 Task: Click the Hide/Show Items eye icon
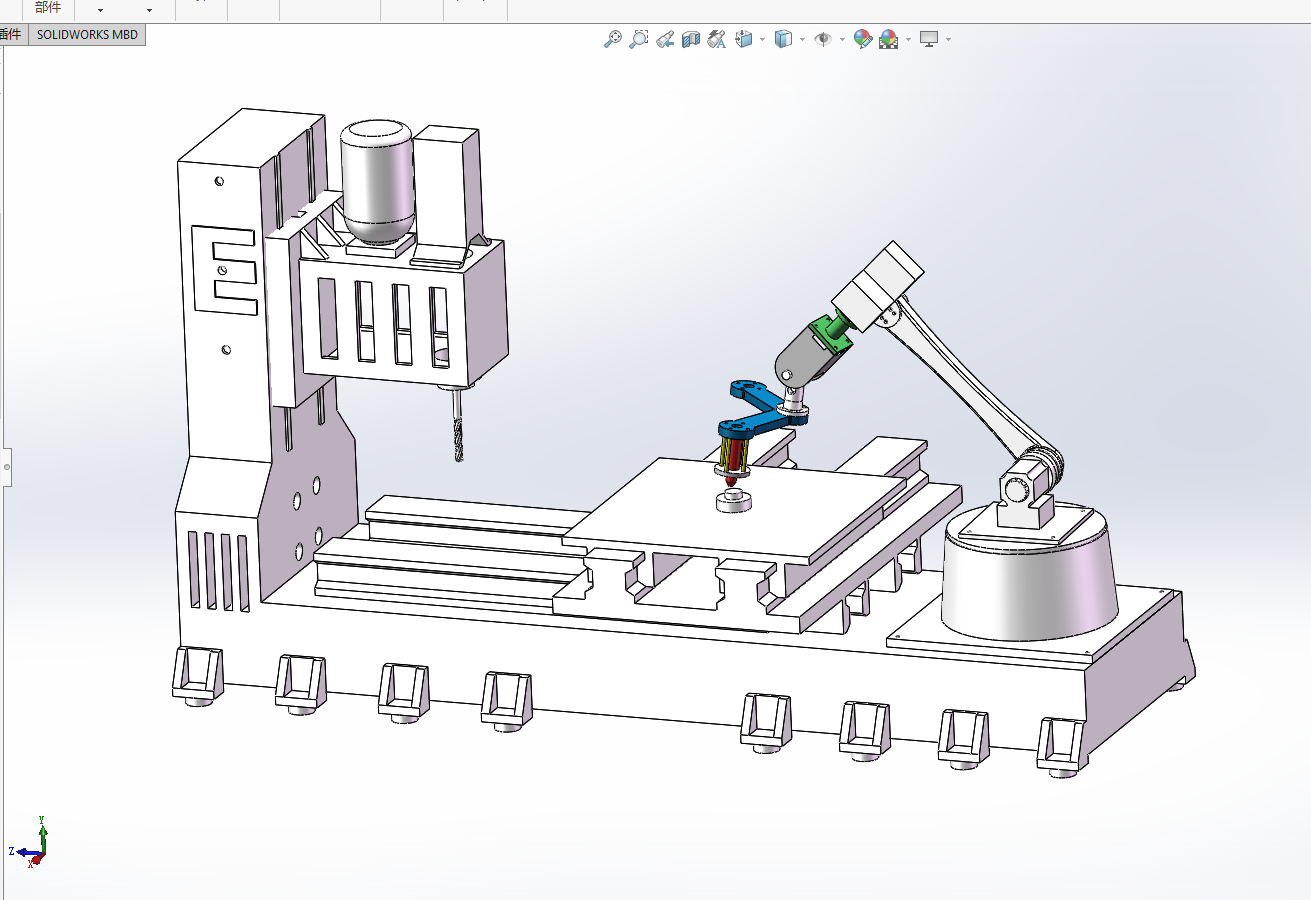823,39
